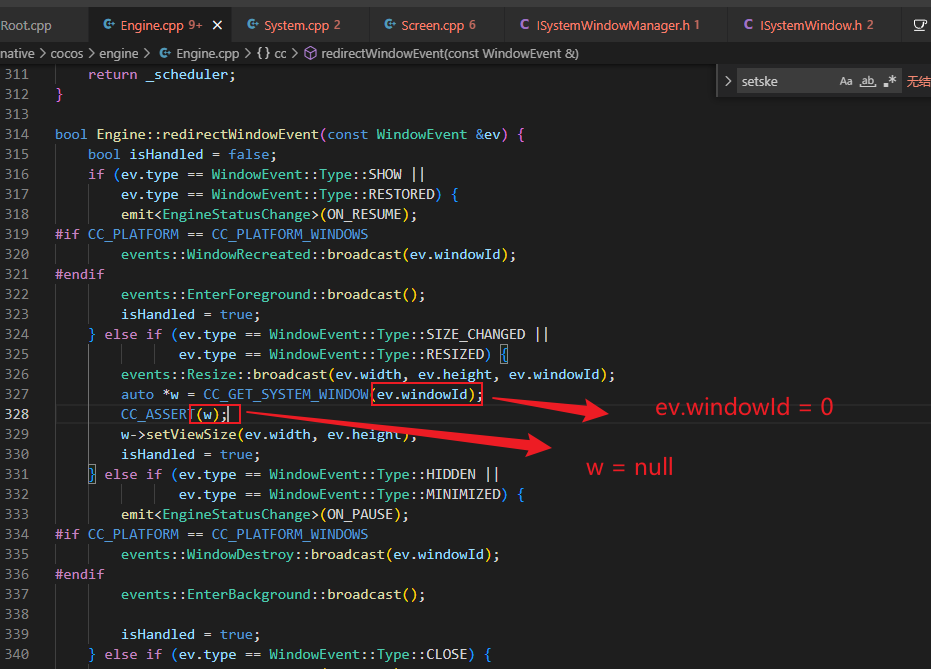931x669 pixels.
Task: Expand the search widget to show replace field
Action: [x=728, y=80]
